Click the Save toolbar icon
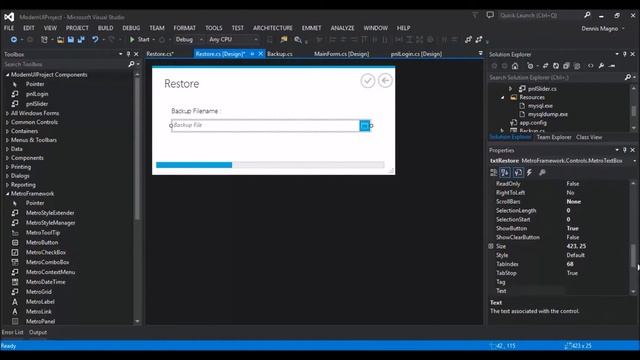 pyautogui.click(x=71, y=40)
